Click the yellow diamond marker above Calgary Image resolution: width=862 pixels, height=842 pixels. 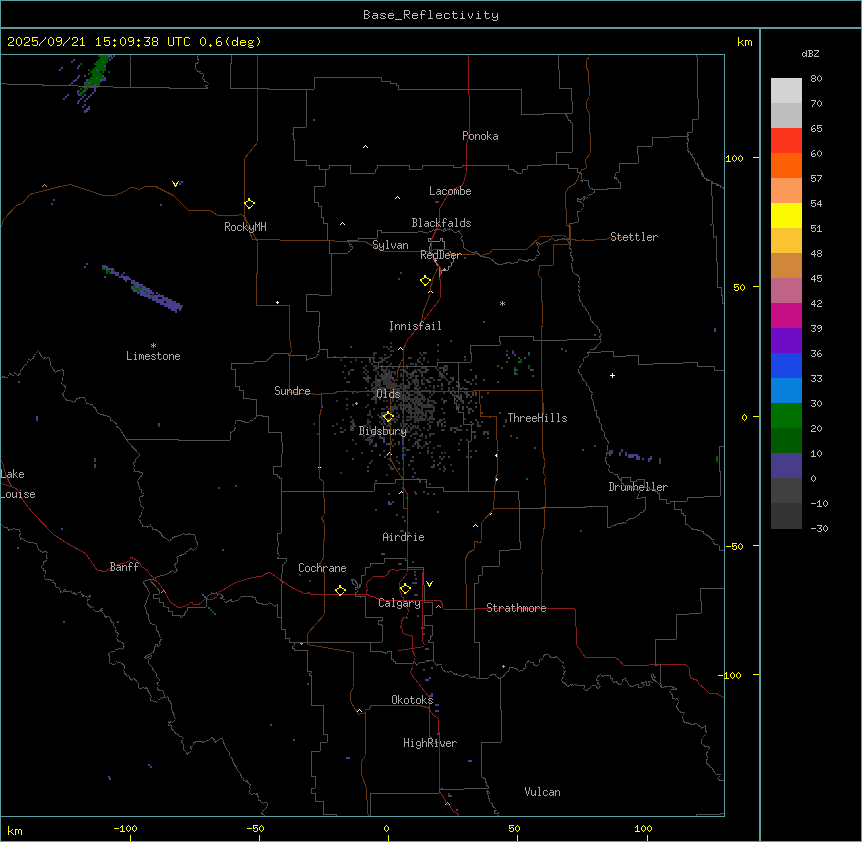click(x=405, y=588)
